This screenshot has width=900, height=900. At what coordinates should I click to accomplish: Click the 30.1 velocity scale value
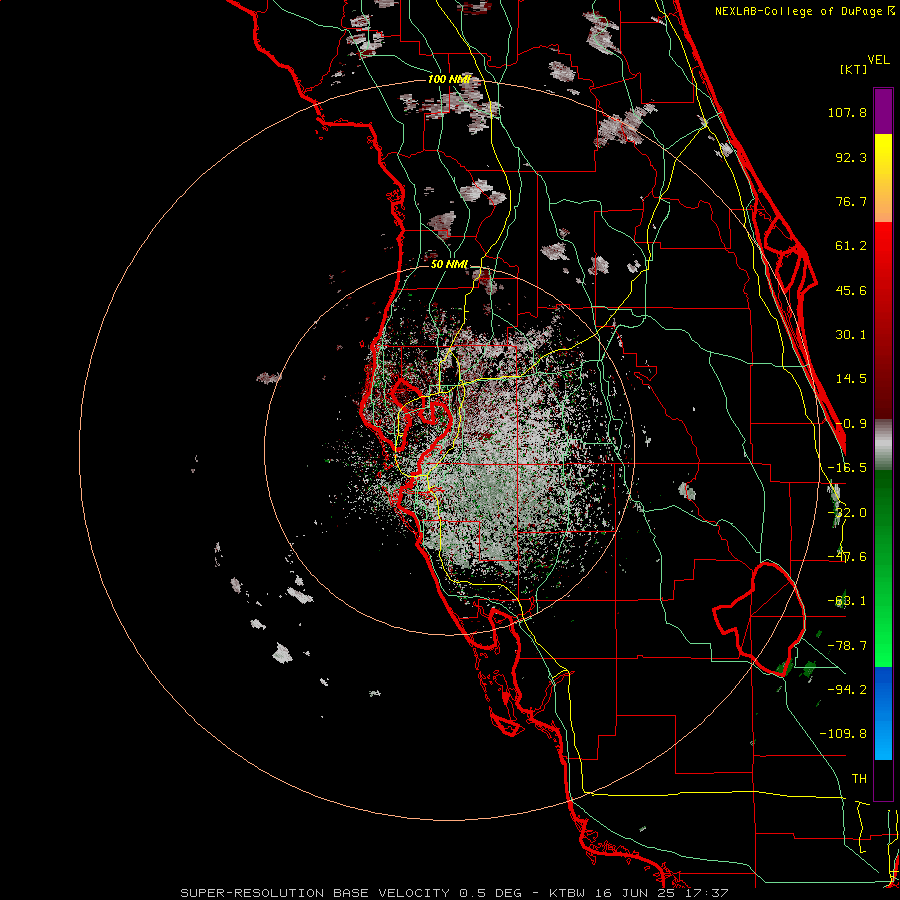pos(851,335)
